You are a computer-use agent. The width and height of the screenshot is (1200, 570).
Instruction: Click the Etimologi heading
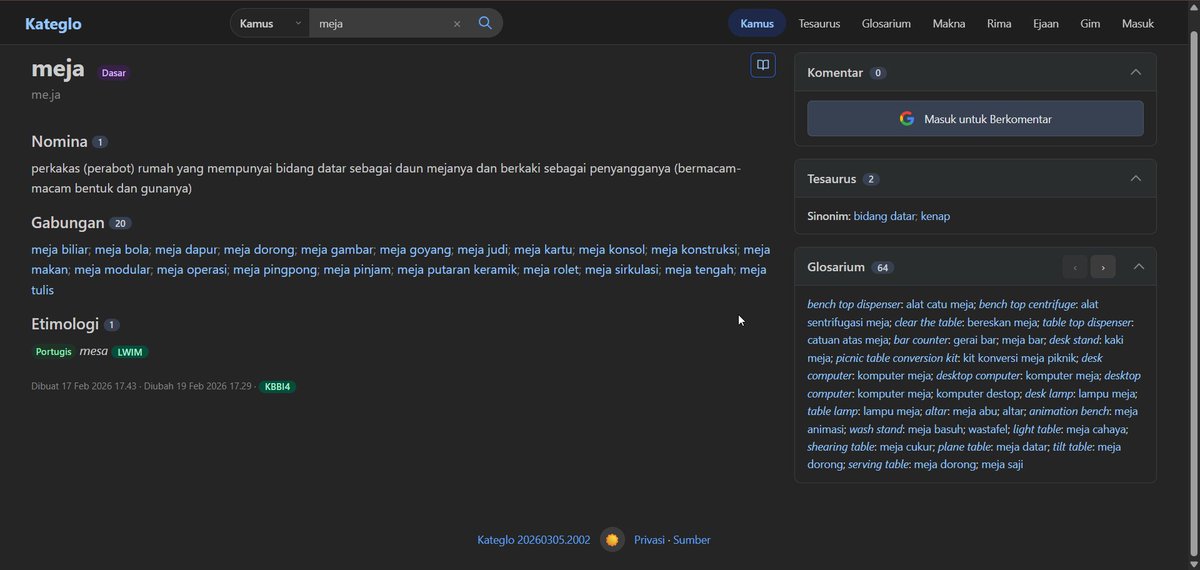tap(65, 324)
